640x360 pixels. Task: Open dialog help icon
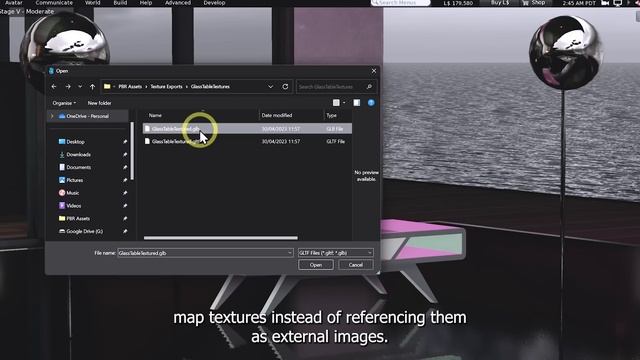371,103
